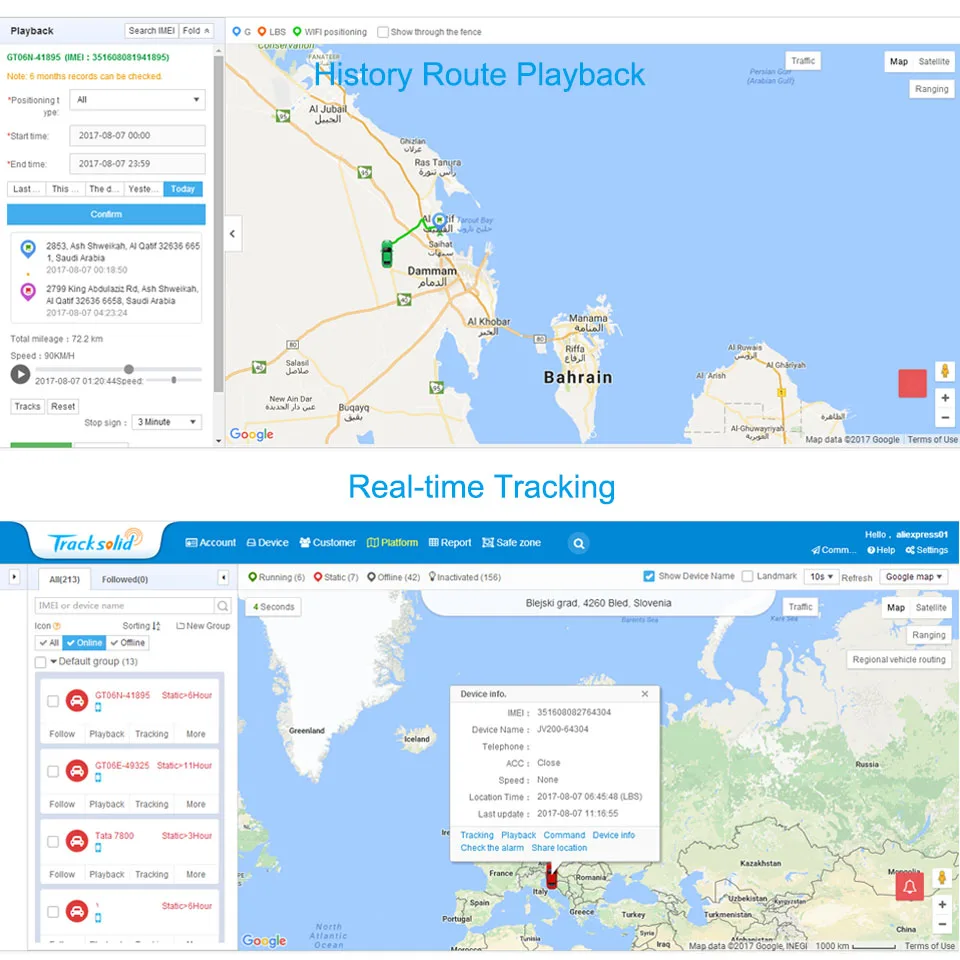Viewport: 960px width, 960px height.
Task: Click phone icon under GT06N-41895
Action: pos(98,707)
